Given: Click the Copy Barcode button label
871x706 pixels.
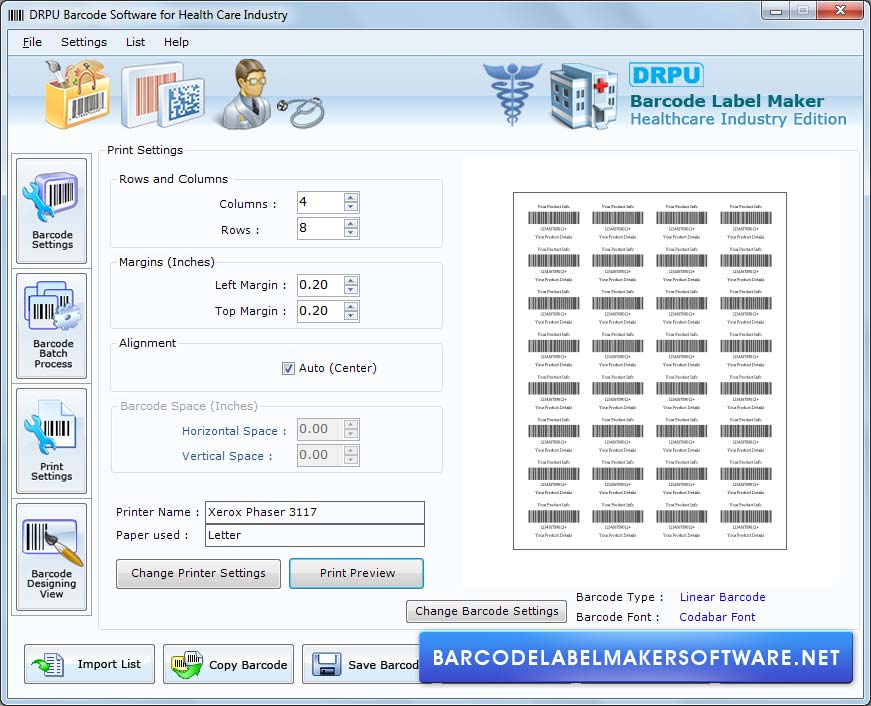Looking at the screenshot, I should click(248, 665).
